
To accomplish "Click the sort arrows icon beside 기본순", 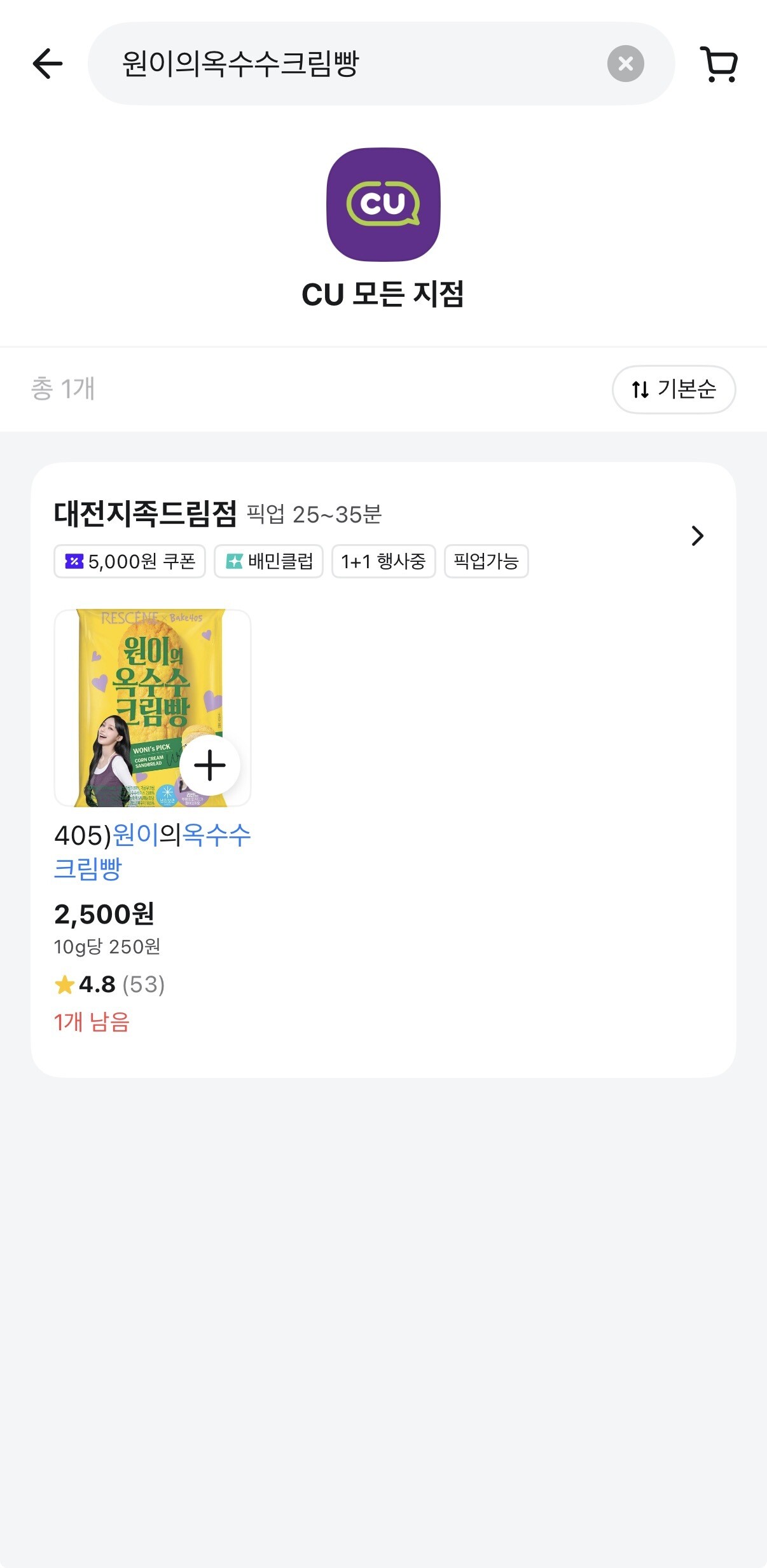I will pyautogui.click(x=640, y=389).
